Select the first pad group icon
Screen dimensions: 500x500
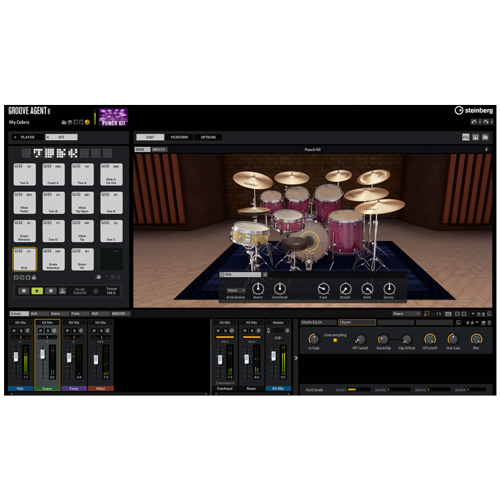[x=26, y=153]
